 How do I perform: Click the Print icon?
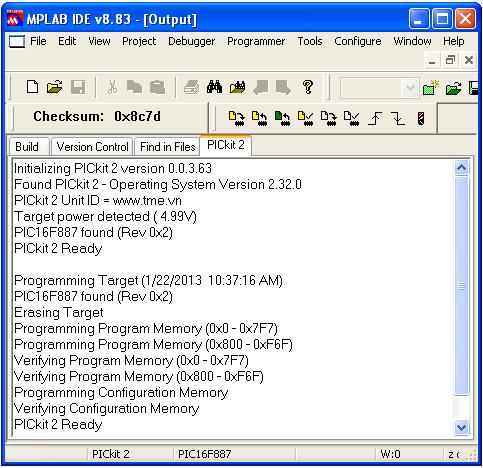(x=192, y=87)
